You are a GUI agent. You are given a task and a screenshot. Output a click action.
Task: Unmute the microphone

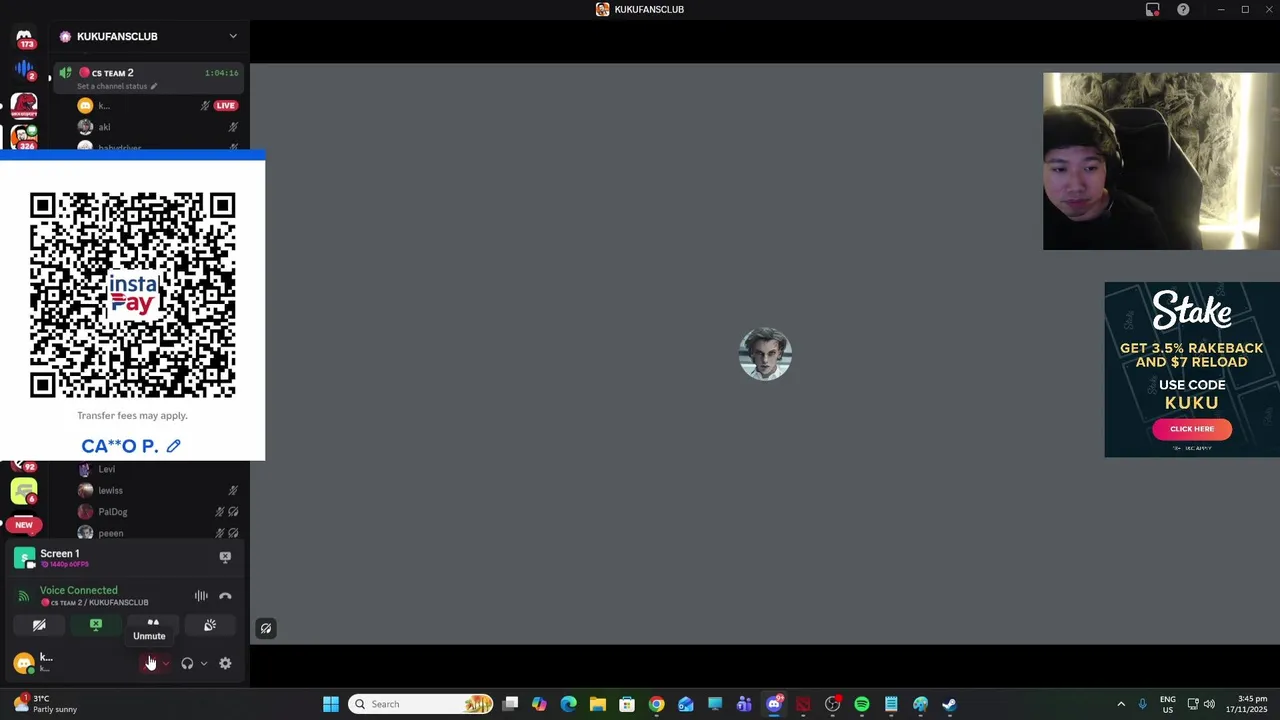(150, 663)
